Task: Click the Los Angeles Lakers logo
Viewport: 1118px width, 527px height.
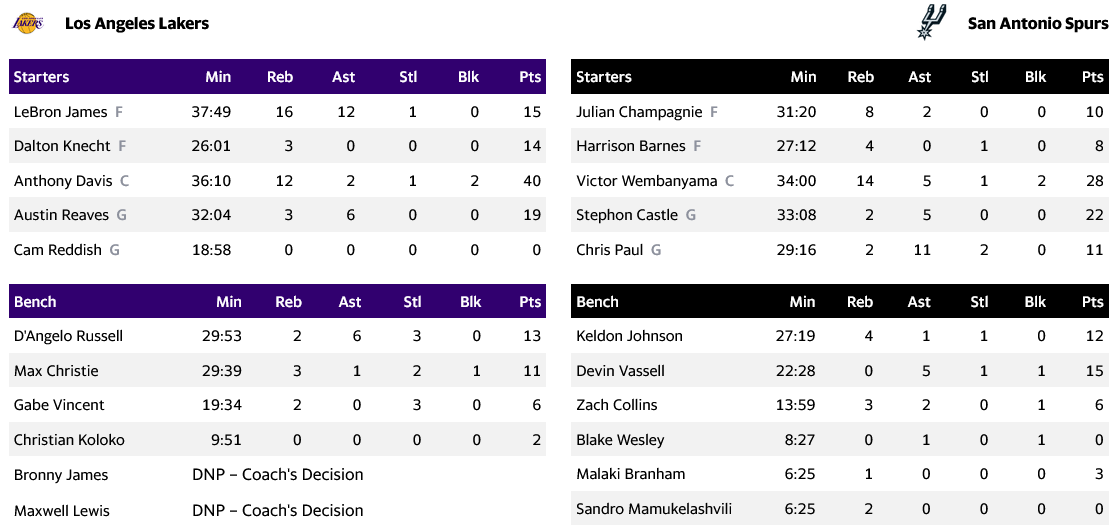Action: point(28,22)
